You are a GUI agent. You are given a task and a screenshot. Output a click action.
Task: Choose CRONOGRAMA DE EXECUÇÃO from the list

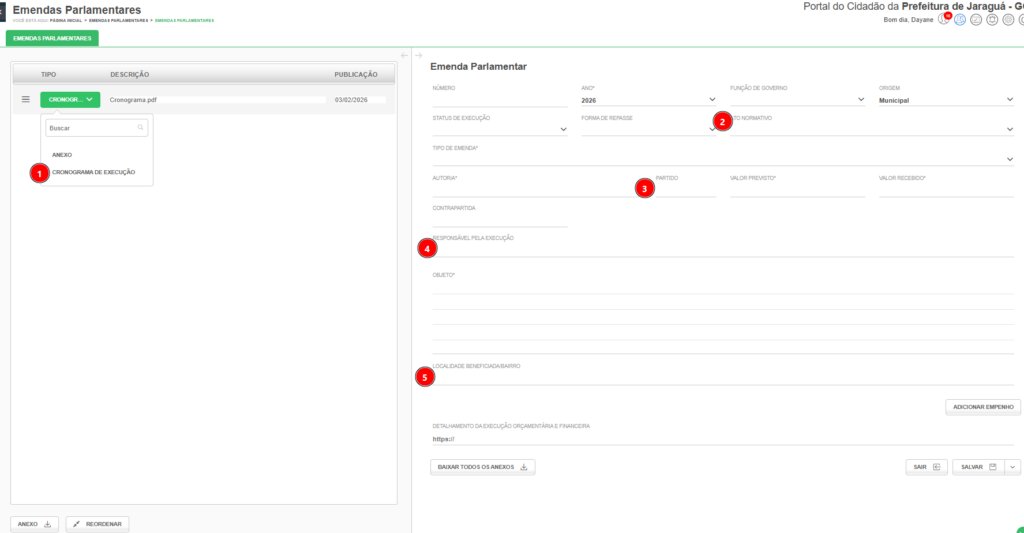click(93, 172)
